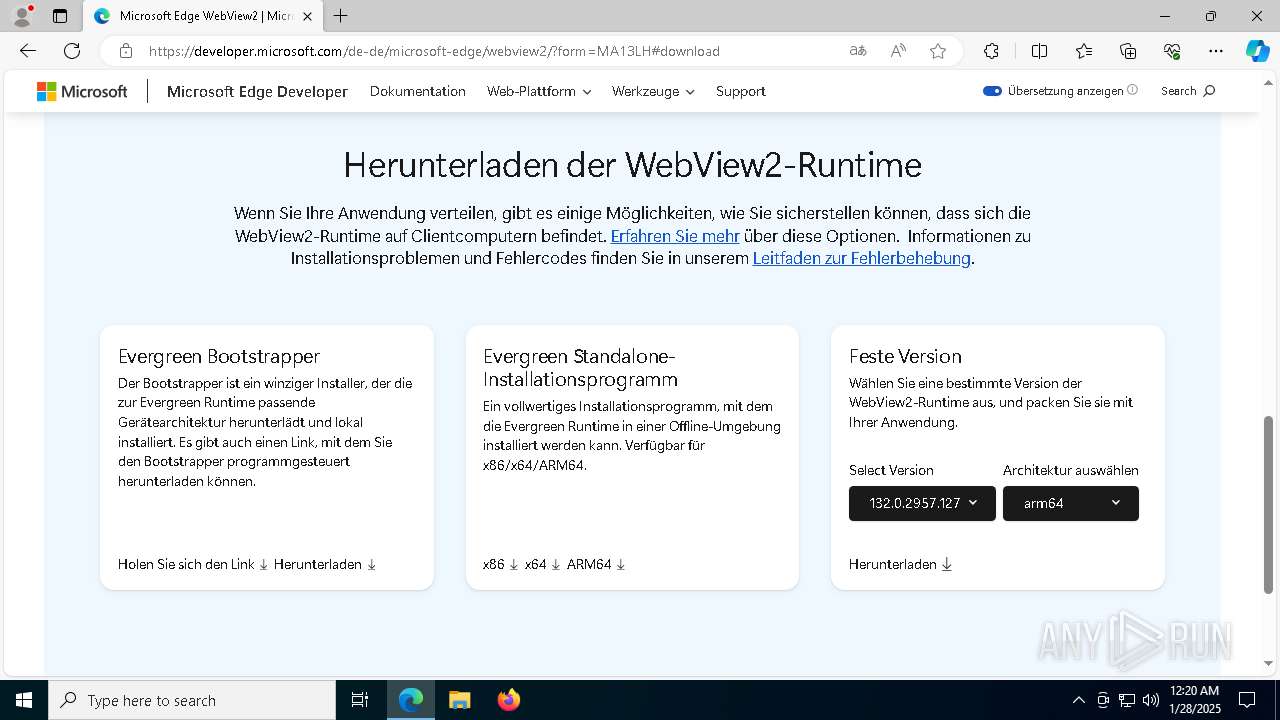
Task: Download the ARM64 standalone installer
Action: tap(596, 564)
